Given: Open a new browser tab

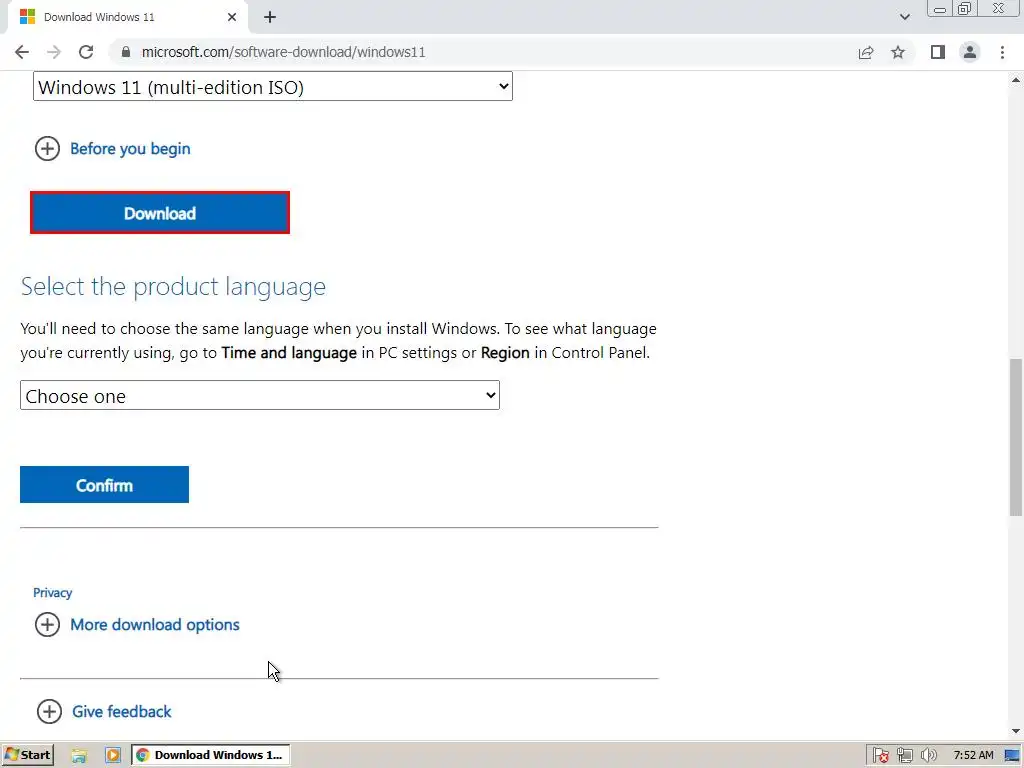Looking at the screenshot, I should coord(270,18).
